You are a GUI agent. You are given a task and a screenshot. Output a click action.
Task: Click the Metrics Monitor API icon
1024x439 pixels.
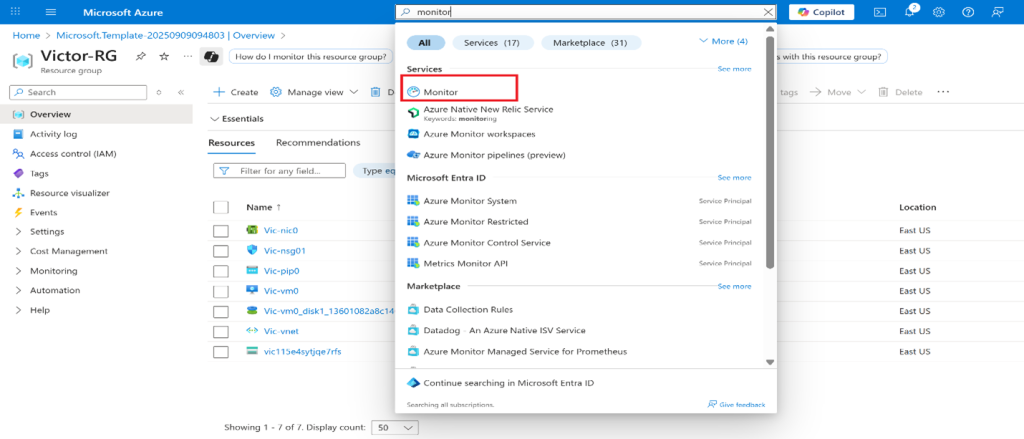coord(413,263)
